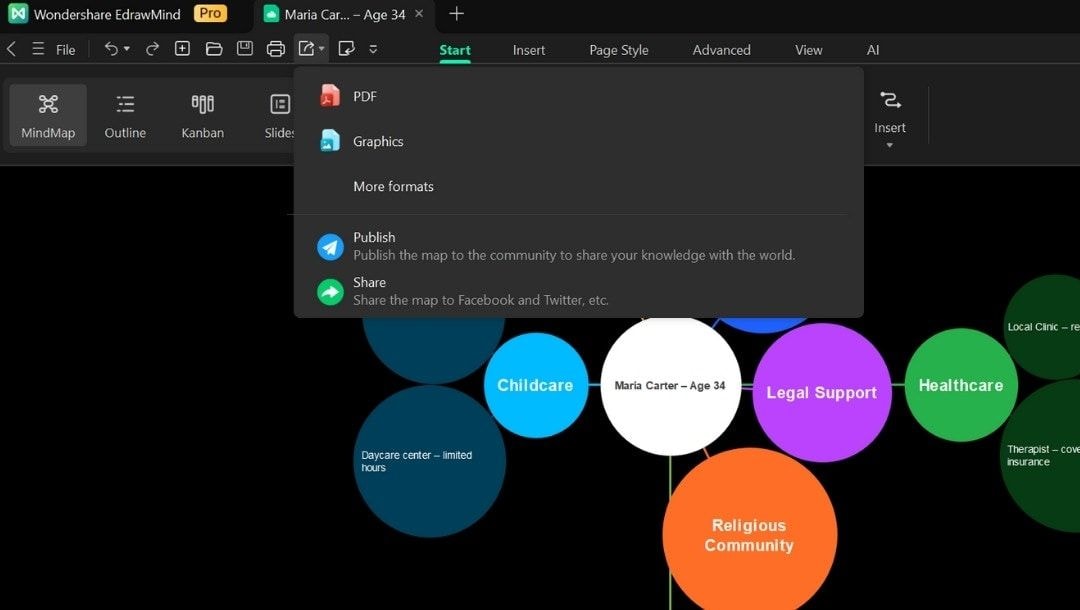Export the map as PDF
Viewport: 1080px width, 610px height.
tap(579, 96)
